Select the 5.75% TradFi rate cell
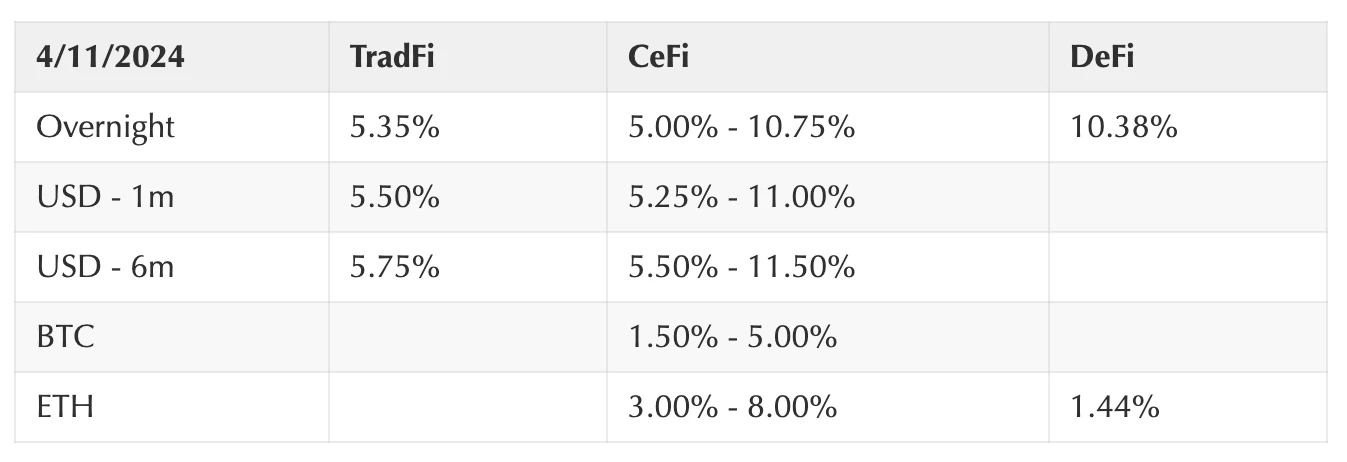1347x462 pixels. pos(394,267)
